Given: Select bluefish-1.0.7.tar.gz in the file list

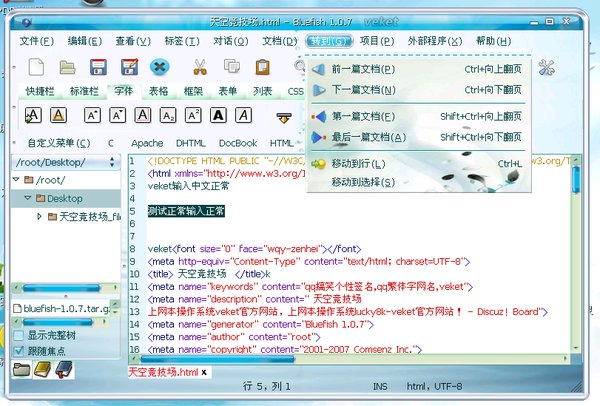Looking at the screenshot, I should pos(61,308).
